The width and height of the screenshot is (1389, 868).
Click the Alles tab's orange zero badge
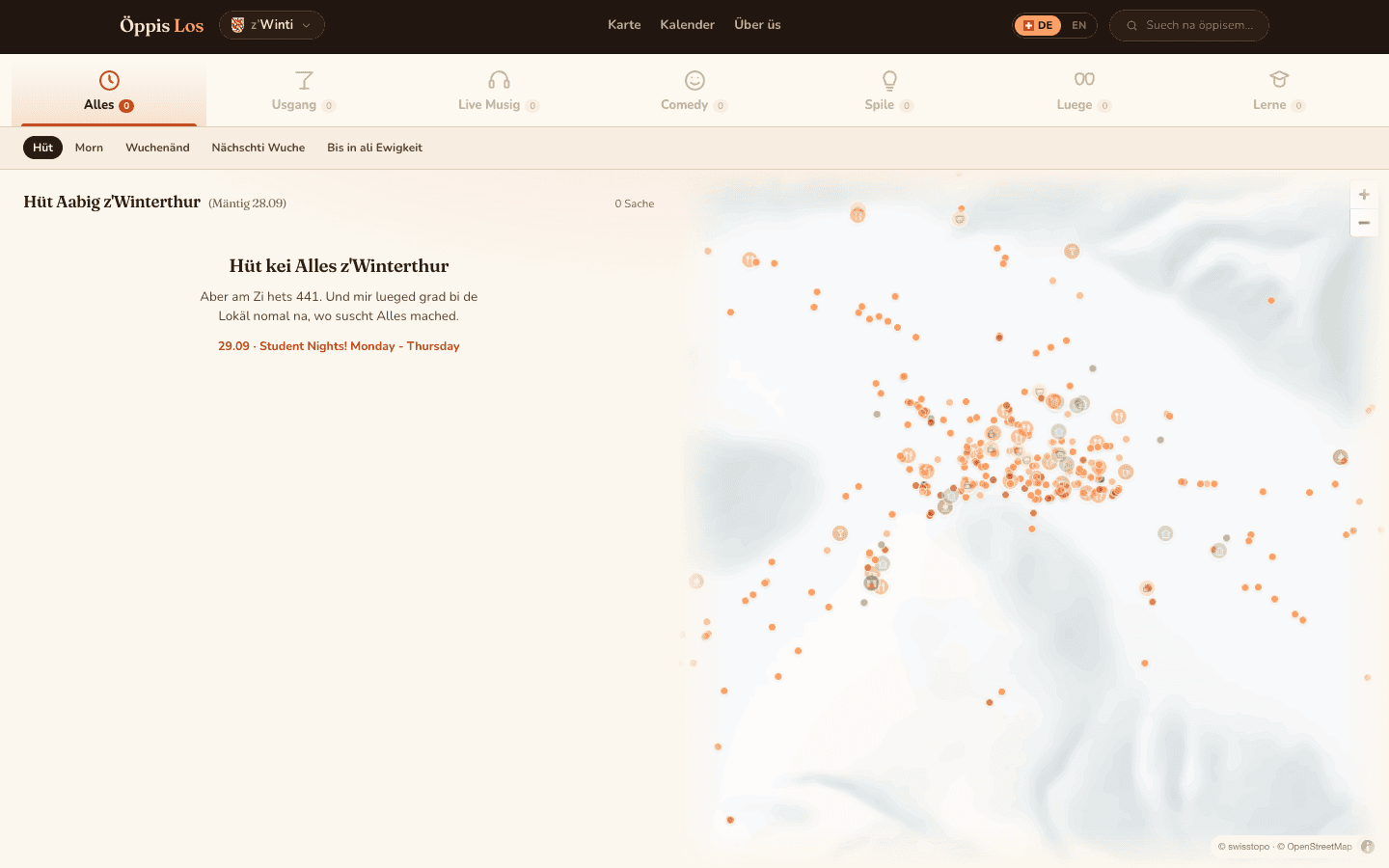126,106
